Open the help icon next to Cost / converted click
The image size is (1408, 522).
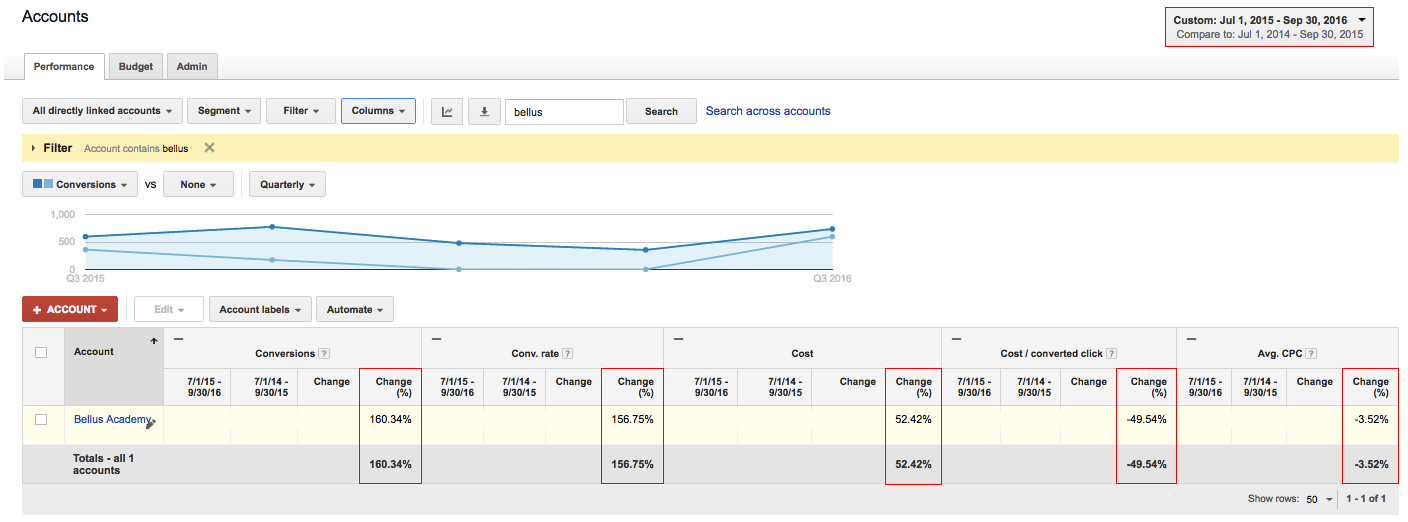[x=1111, y=353]
